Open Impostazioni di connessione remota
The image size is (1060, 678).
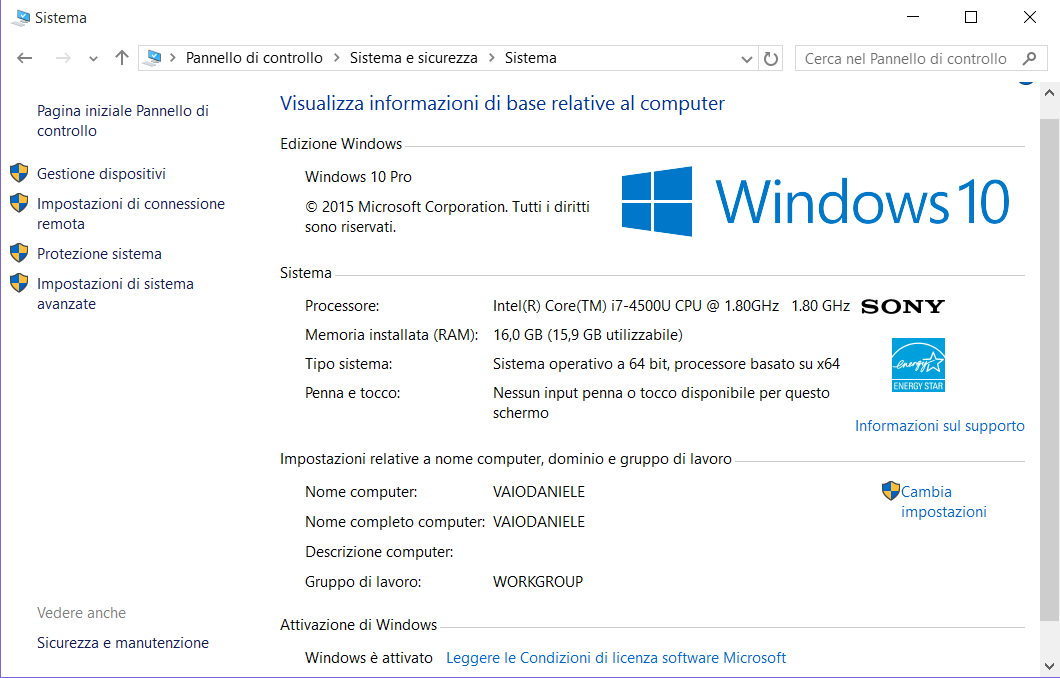pos(131,214)
